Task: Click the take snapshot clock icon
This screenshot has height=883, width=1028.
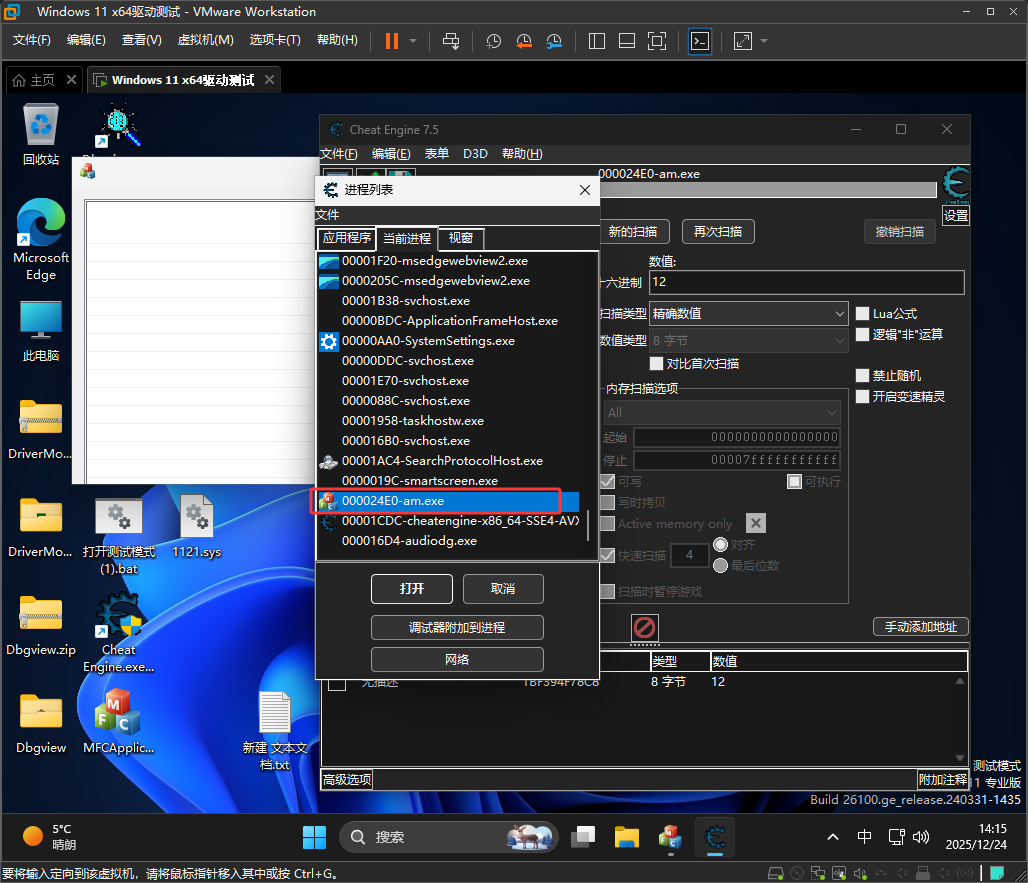Action: [x=493, y=41]
